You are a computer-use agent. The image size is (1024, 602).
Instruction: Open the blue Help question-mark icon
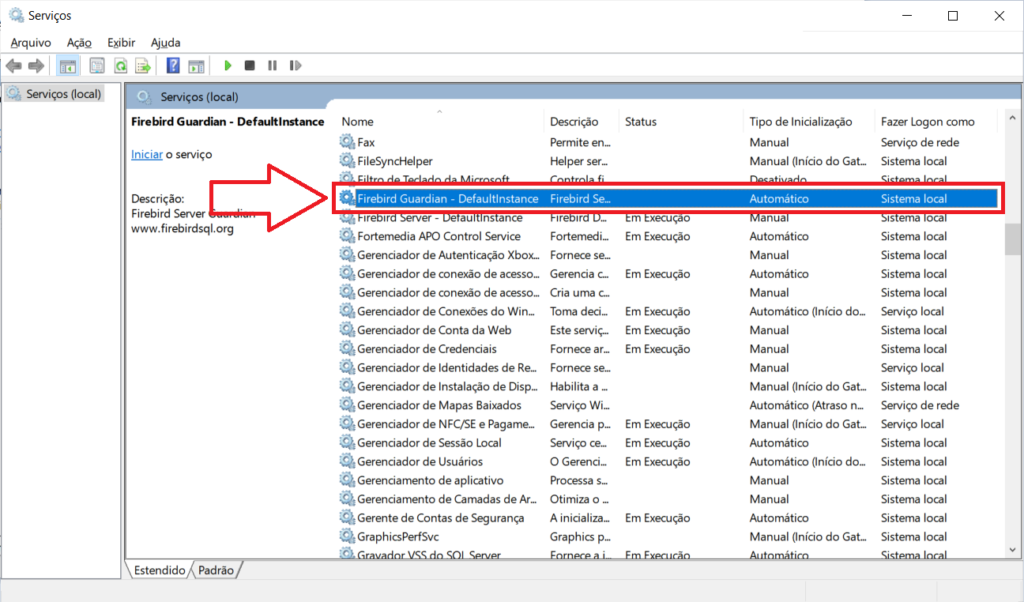pos(173,66)
